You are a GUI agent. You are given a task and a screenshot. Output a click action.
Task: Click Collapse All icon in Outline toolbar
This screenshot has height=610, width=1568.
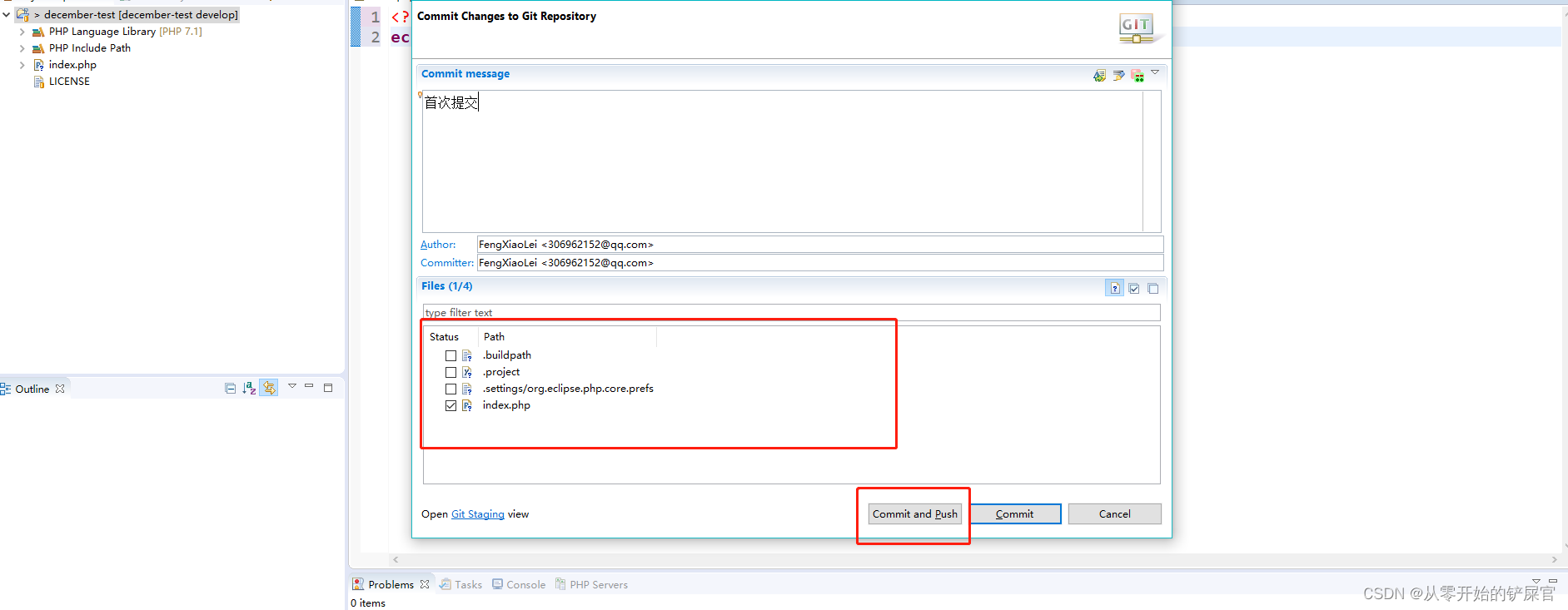pos(231,388)
